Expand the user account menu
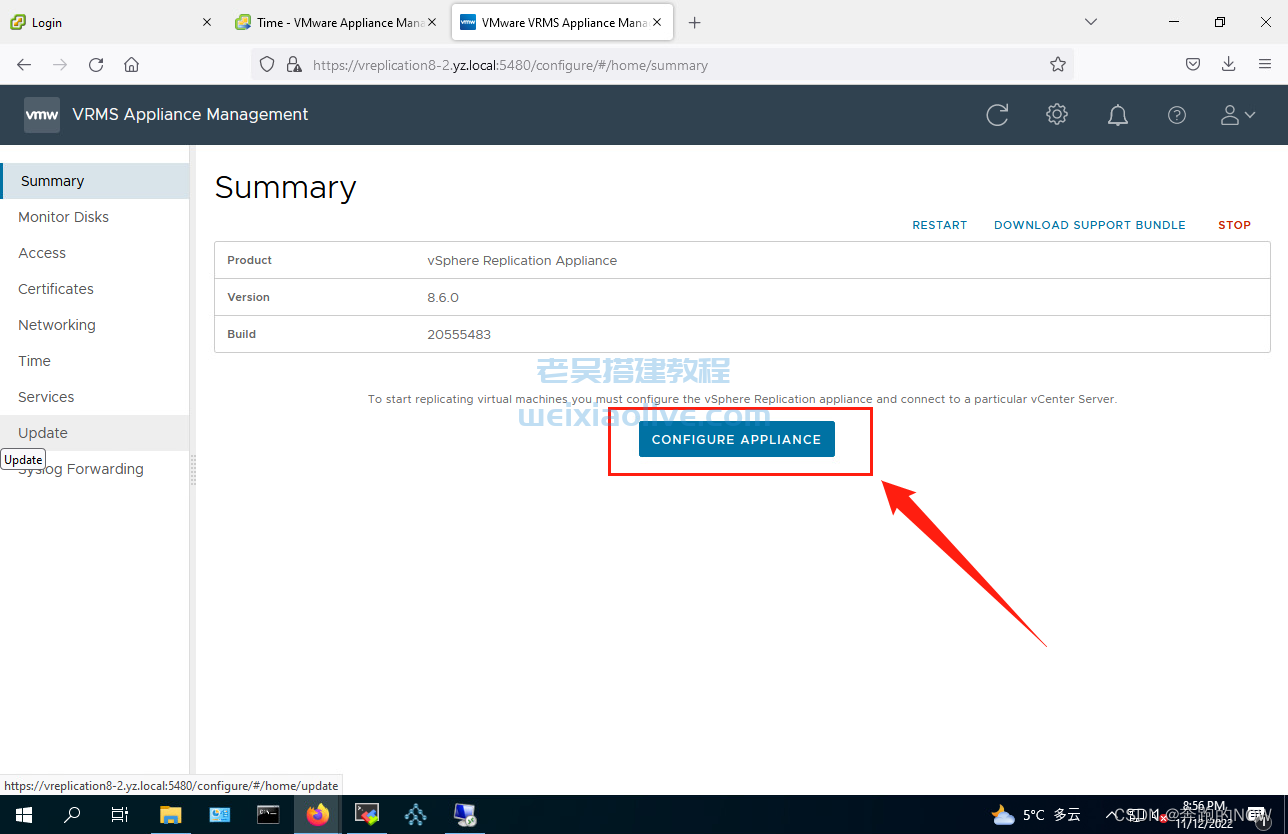The height and width of the screenshot is (834, 1288). click(1238, 115)
